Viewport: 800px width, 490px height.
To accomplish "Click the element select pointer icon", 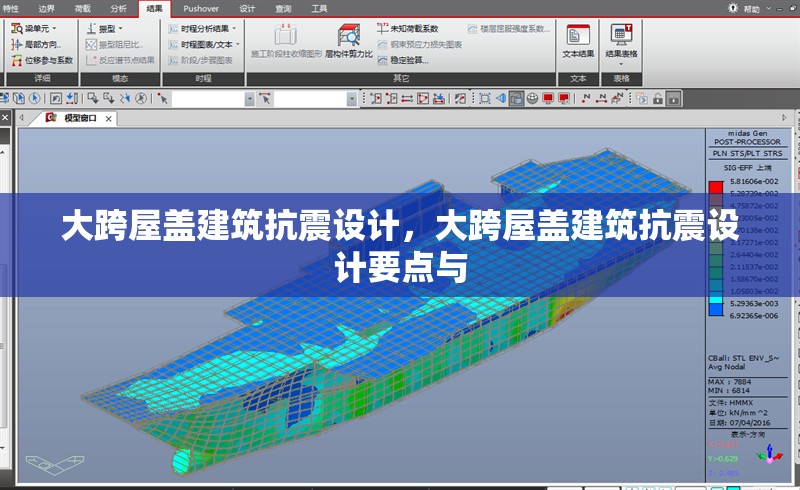I will (x=265, y=99).
